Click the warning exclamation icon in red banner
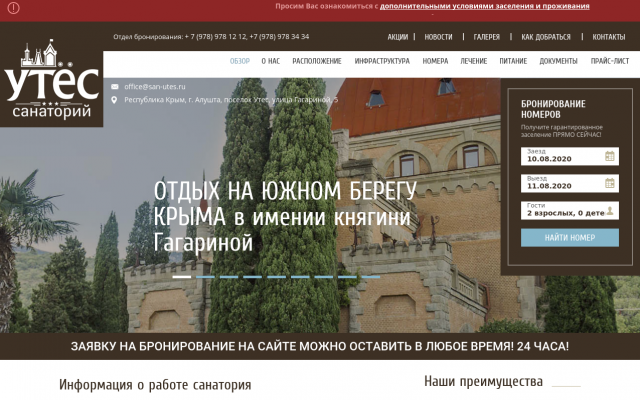The image size is (640, 400). point(13,8)
